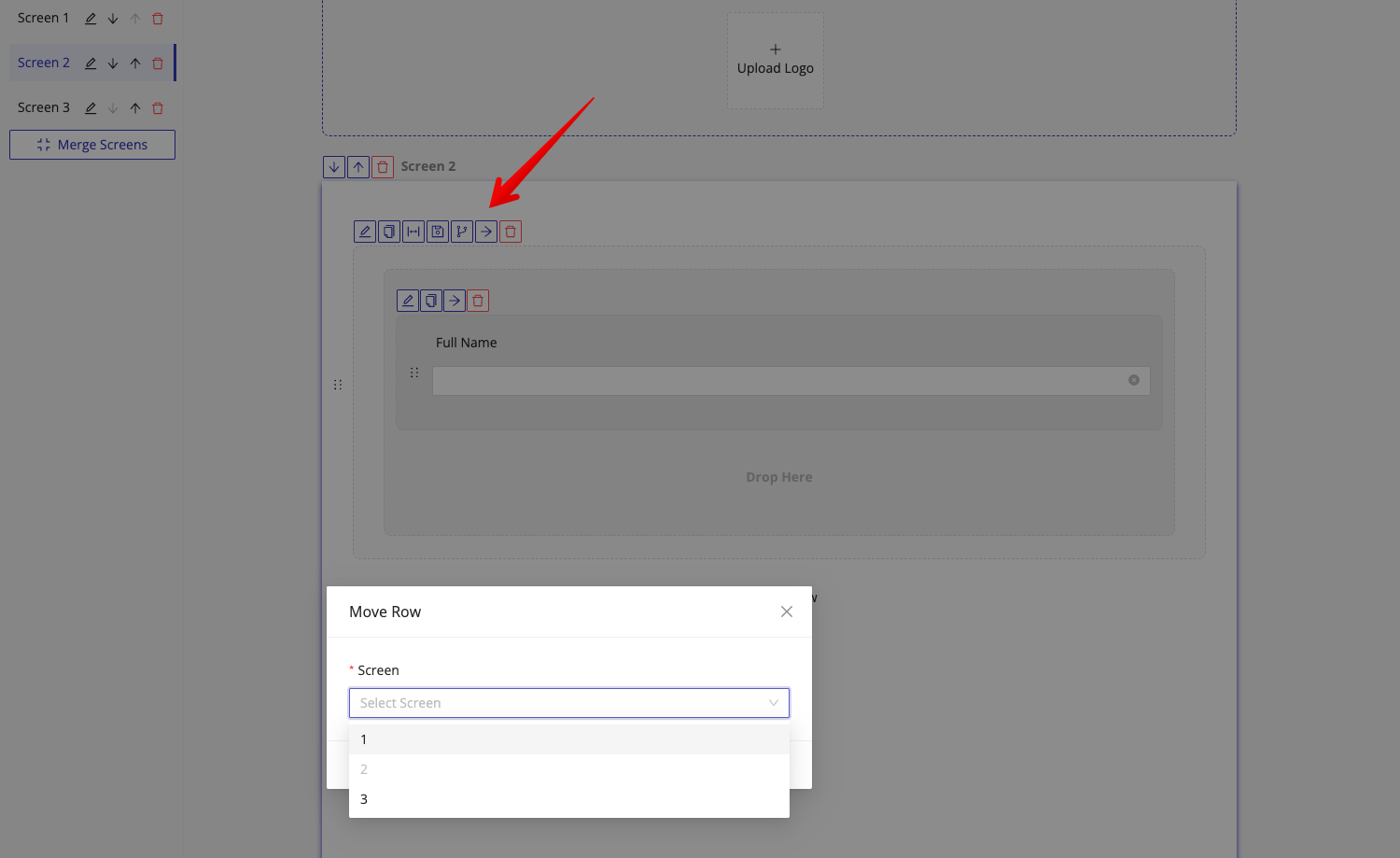This screenshot has height=858, width=1400.
Task: Duplicate the row using its copy icon
Action: click(x=389, y=232)
